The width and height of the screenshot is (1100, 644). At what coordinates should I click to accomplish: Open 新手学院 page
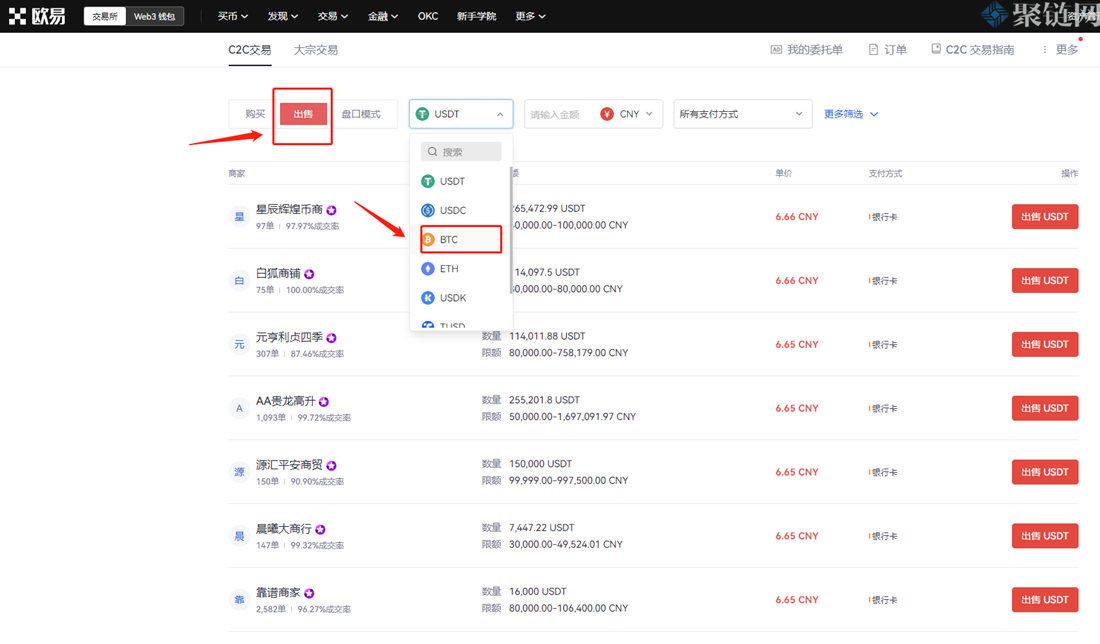click(476, 16)
